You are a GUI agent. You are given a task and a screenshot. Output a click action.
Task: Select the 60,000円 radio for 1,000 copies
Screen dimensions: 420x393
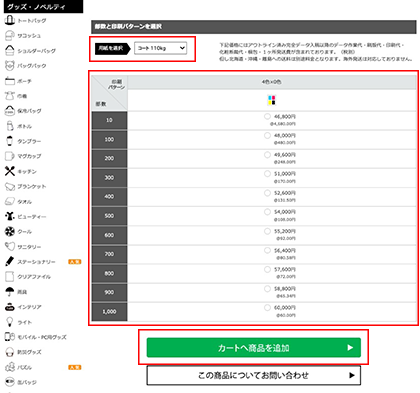coord(267,308)
